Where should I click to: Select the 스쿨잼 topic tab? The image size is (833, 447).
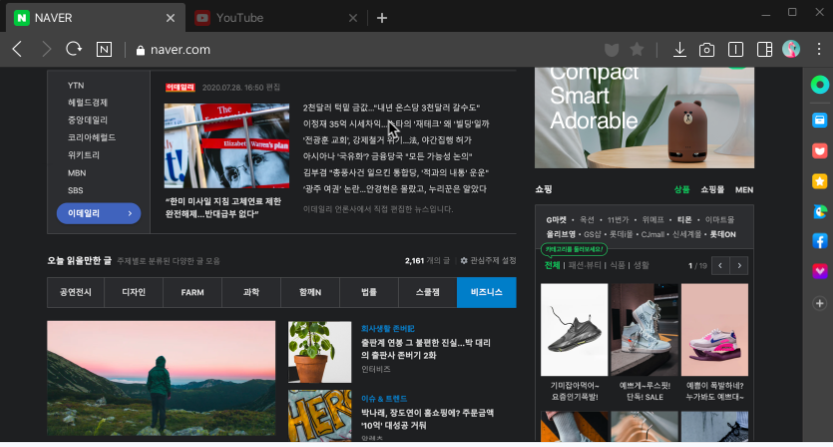tap(428, 292)
